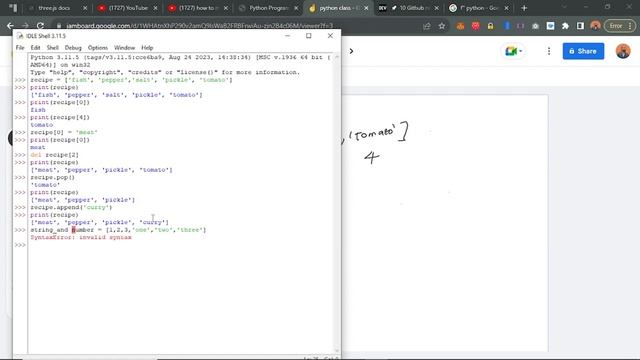
Task: Open the Chrome Extensions puzzle icon
Action: [565, 26]
